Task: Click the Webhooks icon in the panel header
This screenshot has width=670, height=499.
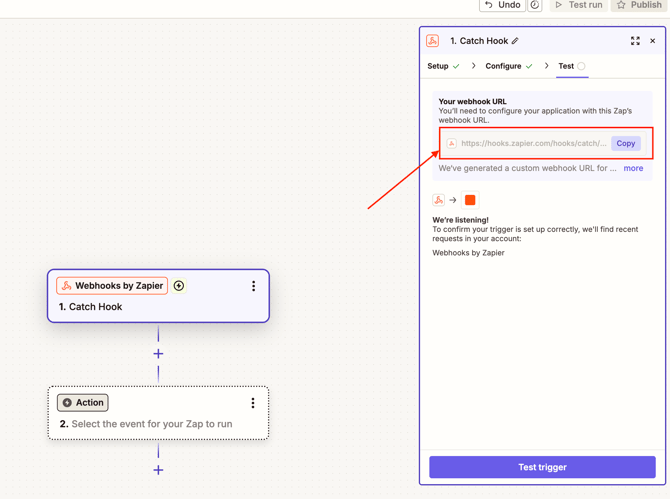Action: coord(432,41)
